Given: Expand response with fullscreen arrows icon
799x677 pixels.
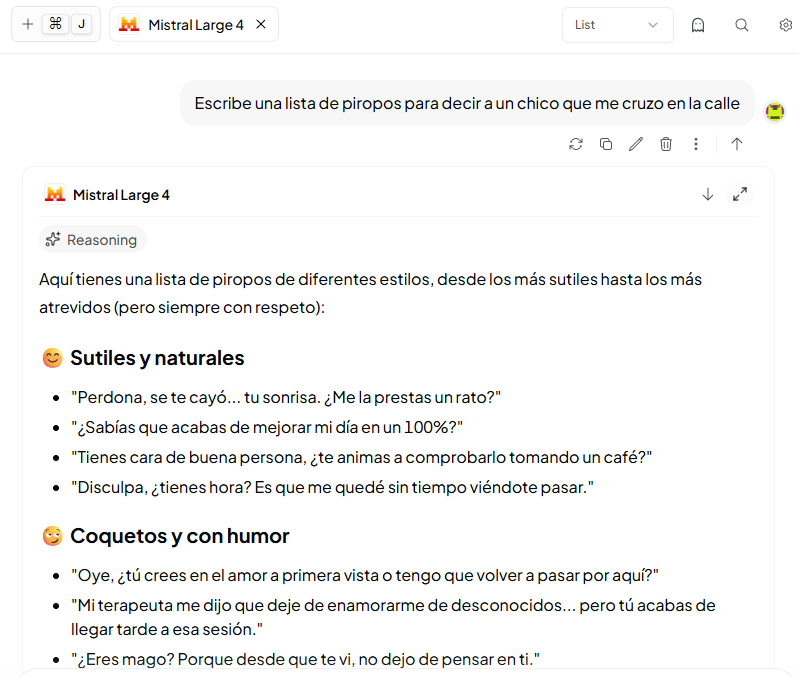Looking at the screenshot, I should pos(739,194).
